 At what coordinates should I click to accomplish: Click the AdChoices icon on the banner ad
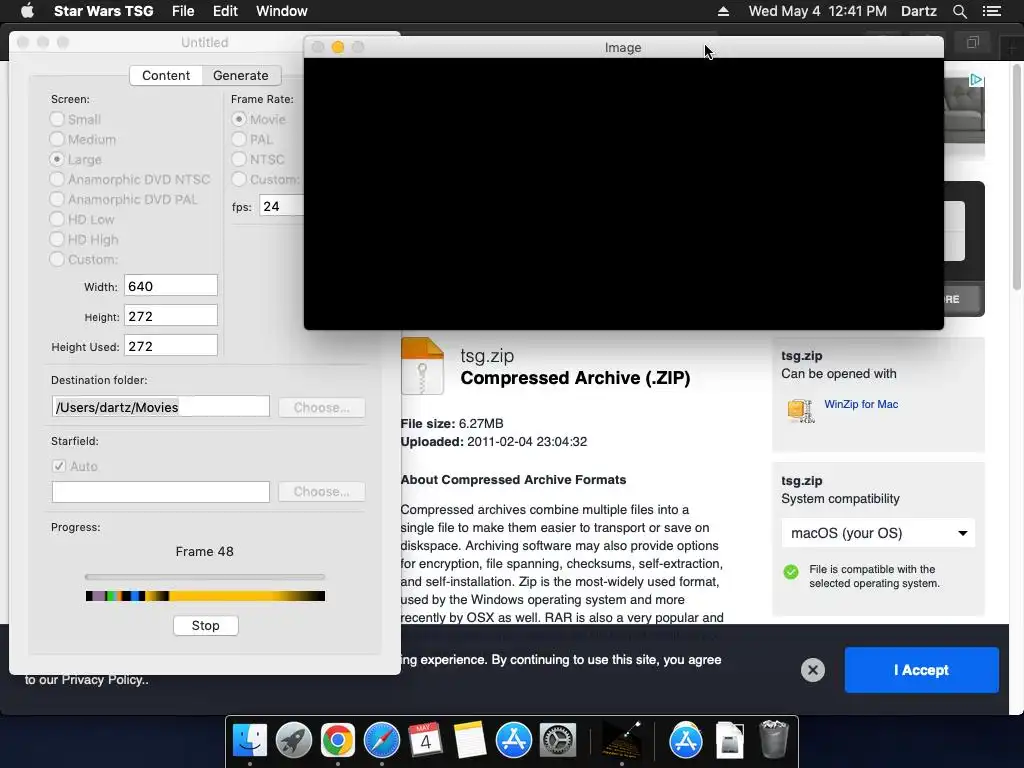(976, 80)
